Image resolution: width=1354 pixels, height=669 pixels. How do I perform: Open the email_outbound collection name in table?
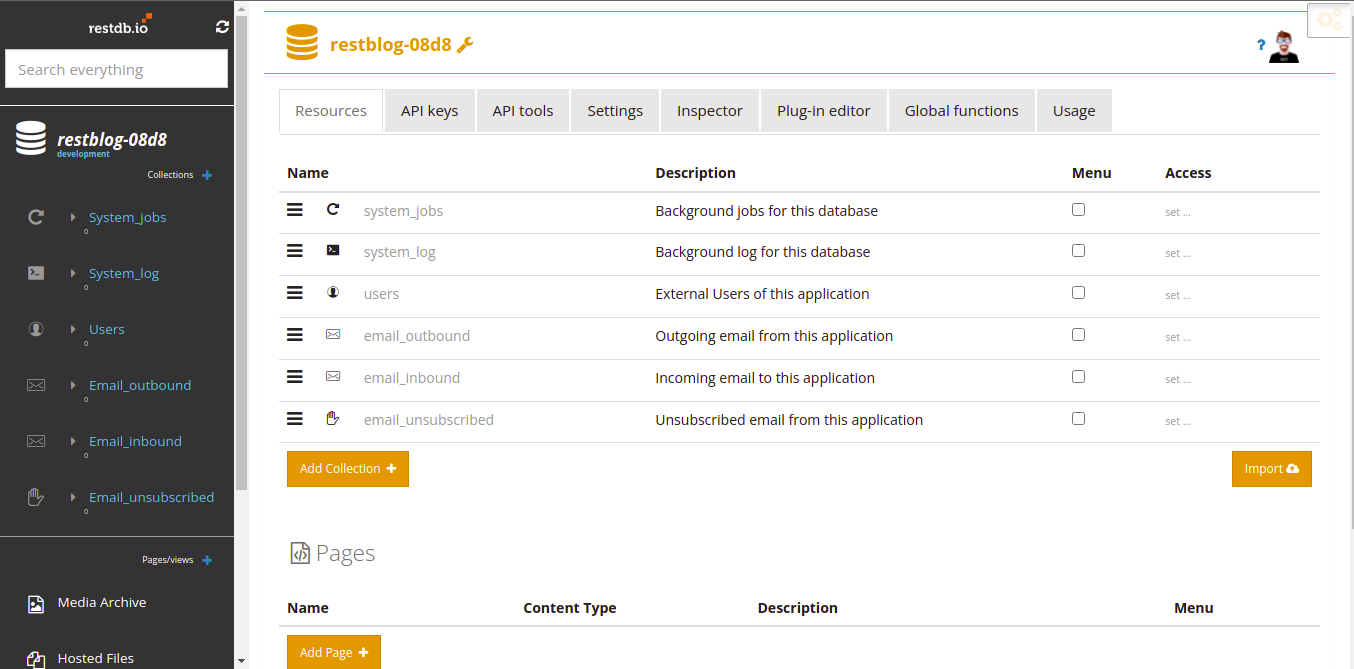tap(417, 336)
